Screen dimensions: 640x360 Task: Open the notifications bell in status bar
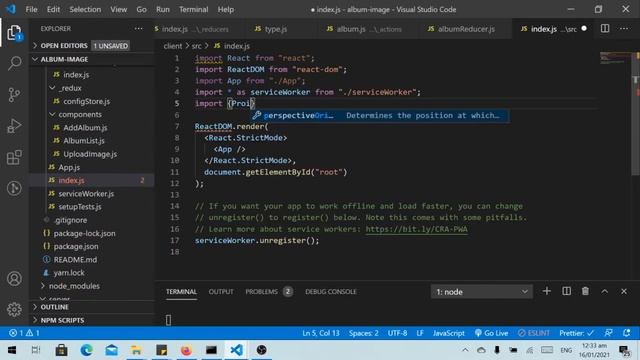[x=627, y=333]
